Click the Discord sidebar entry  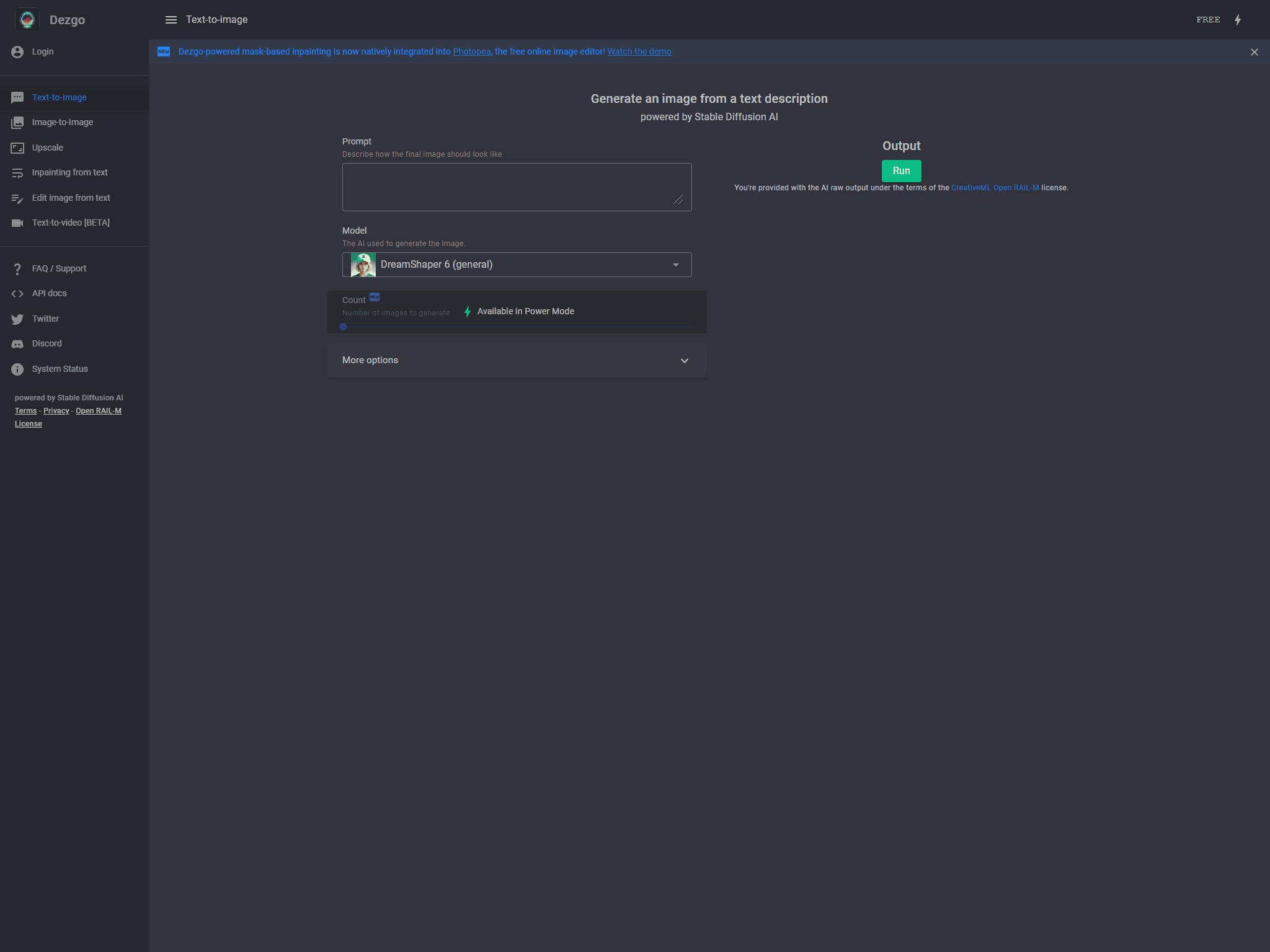[x=74, y=344]
